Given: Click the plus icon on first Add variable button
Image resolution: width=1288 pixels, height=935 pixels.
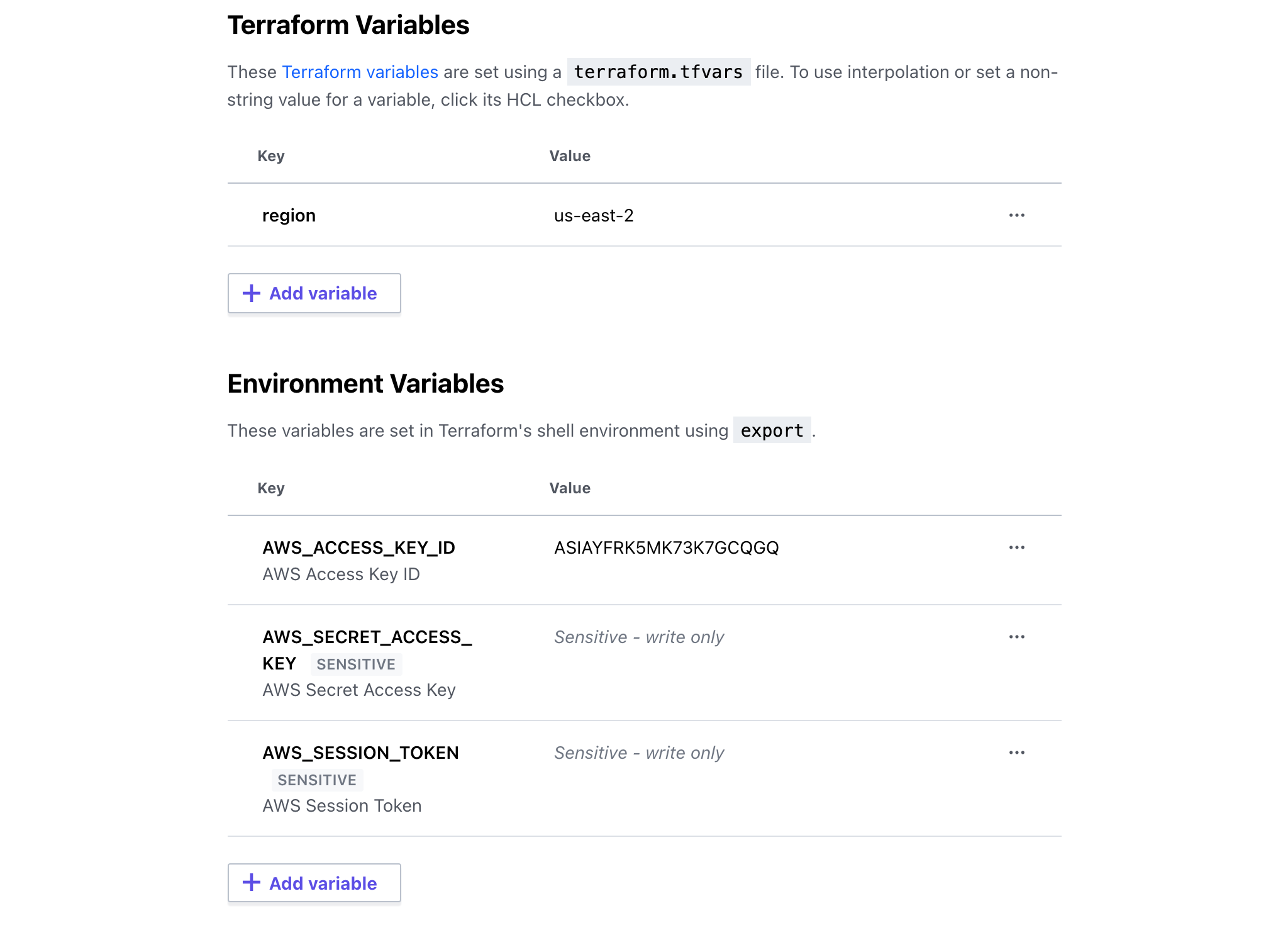Looking at the screenshot, I should [x=252, y=293].
